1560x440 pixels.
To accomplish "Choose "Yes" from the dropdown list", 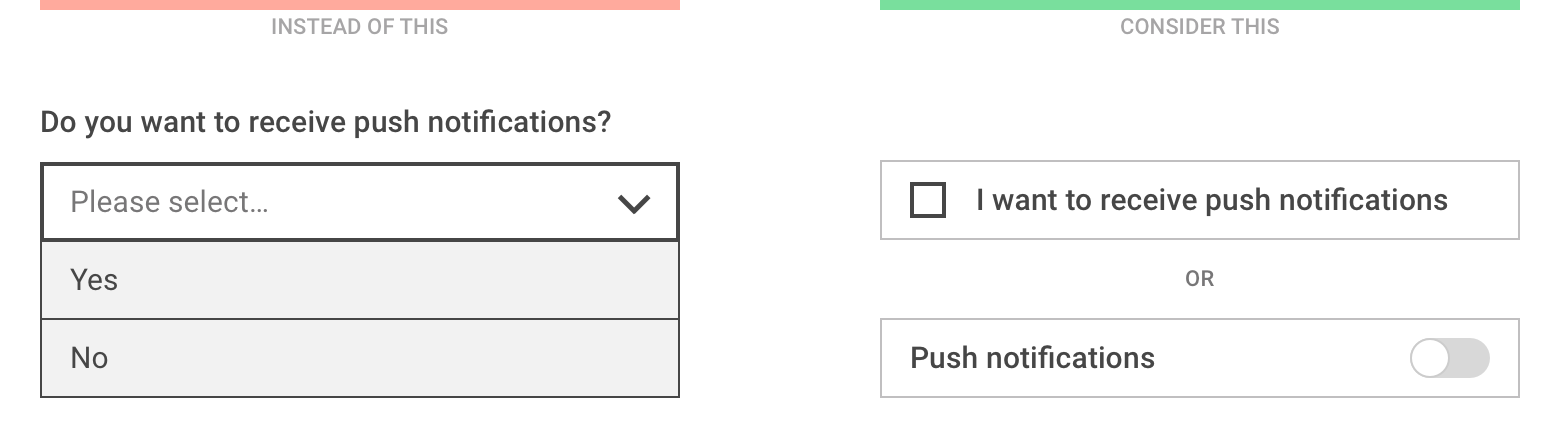I will tap(94, 280).
